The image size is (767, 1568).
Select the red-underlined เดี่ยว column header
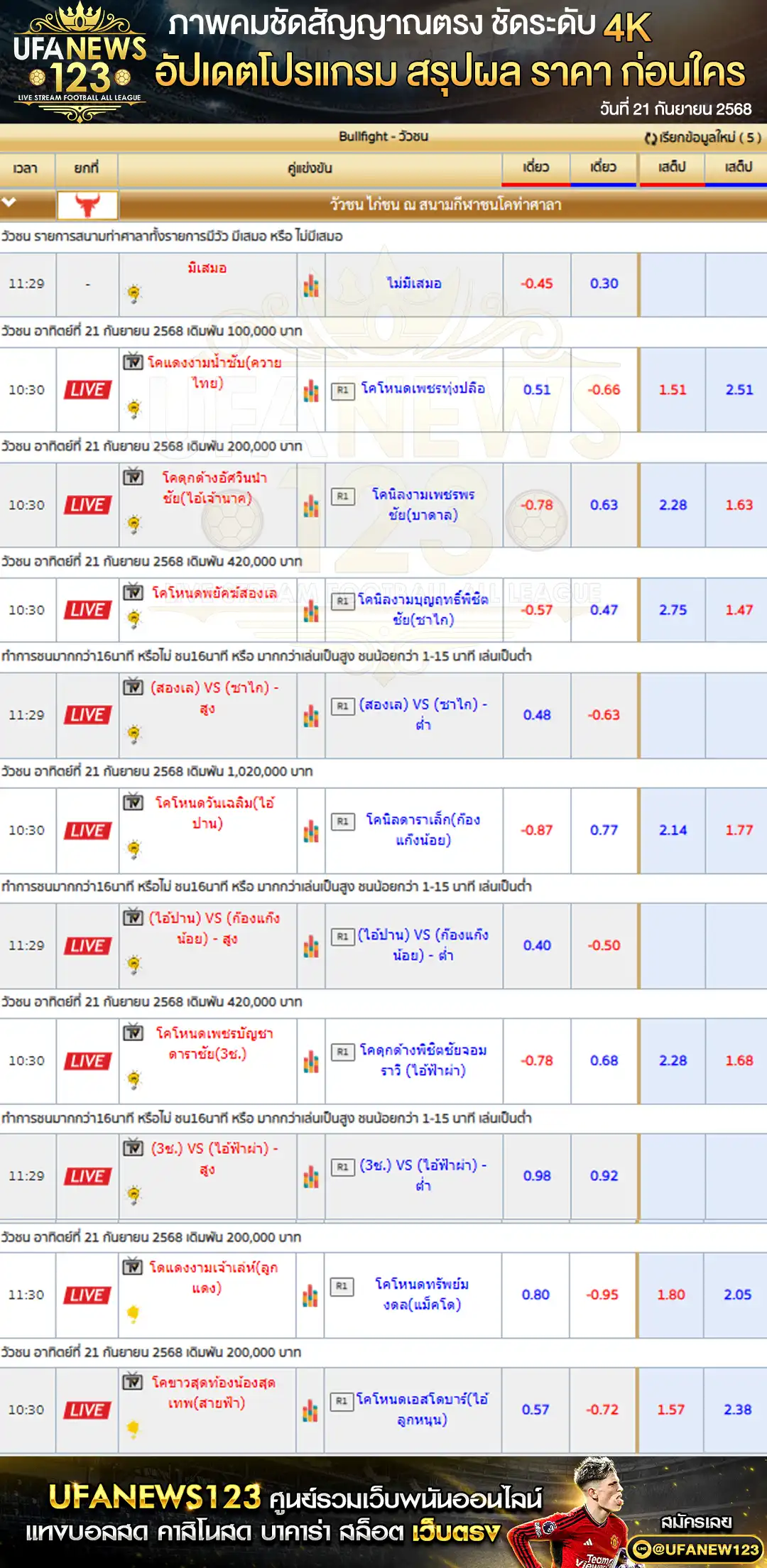536,168
